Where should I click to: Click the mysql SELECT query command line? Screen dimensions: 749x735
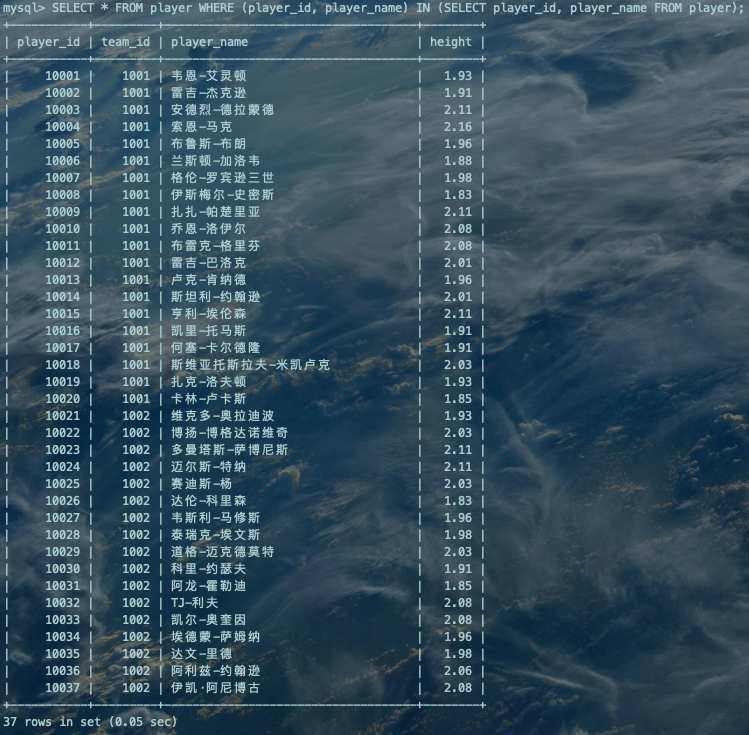click(x=374, y=8)
